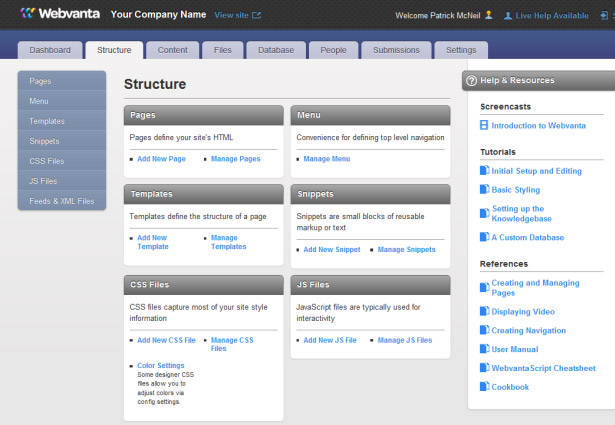The height and width of the screenshot is (425, 615).
Task: Click the Manage JS Files link
Action: pyautogui.click(x=405, y=340)
